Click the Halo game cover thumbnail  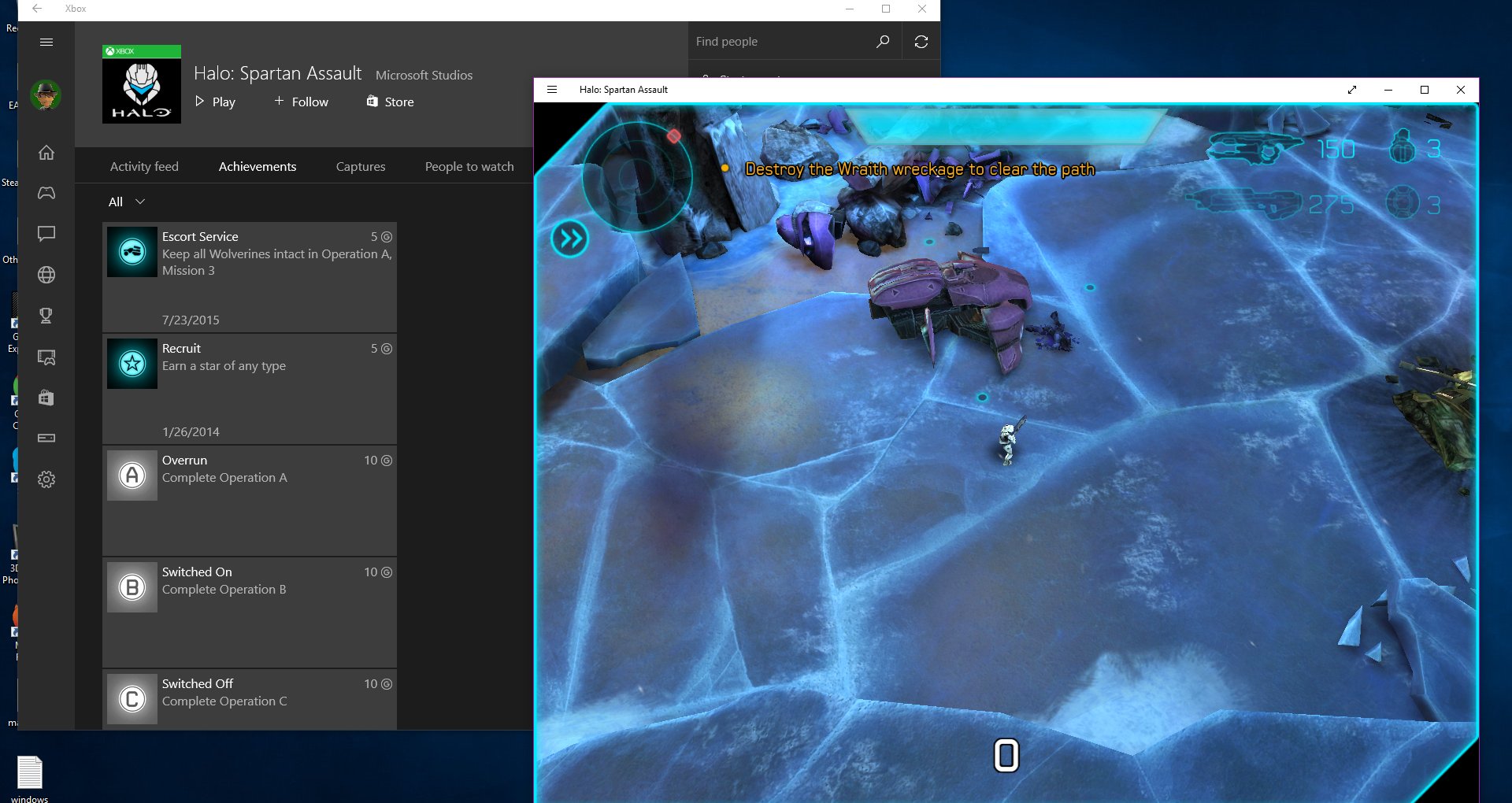[x=142, y=84]
